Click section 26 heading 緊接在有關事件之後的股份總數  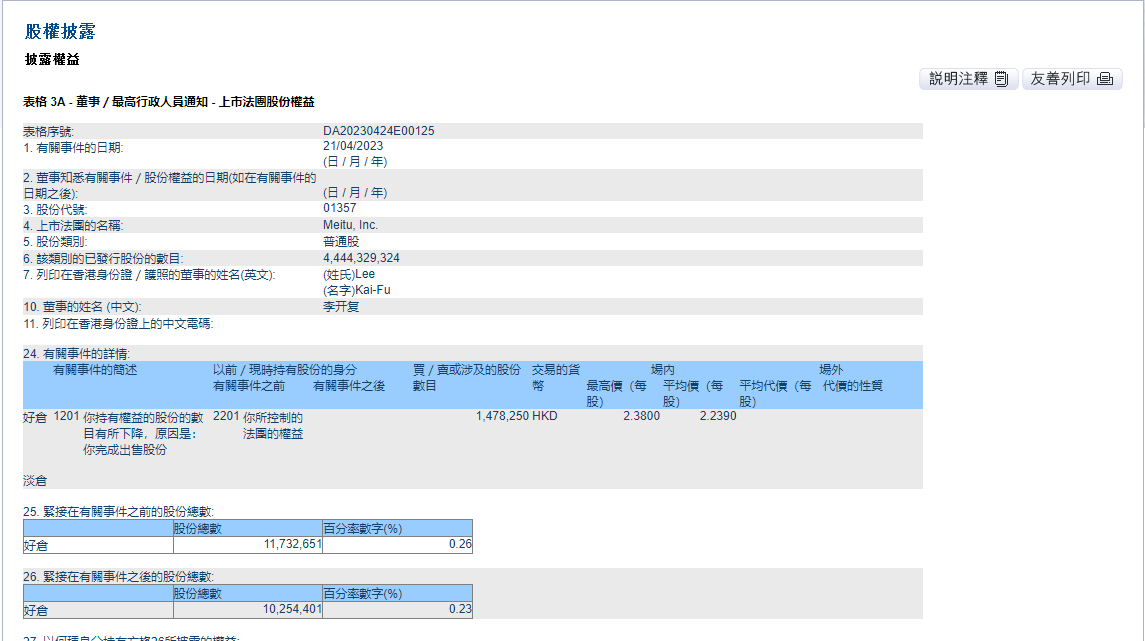tap(118, 577)
